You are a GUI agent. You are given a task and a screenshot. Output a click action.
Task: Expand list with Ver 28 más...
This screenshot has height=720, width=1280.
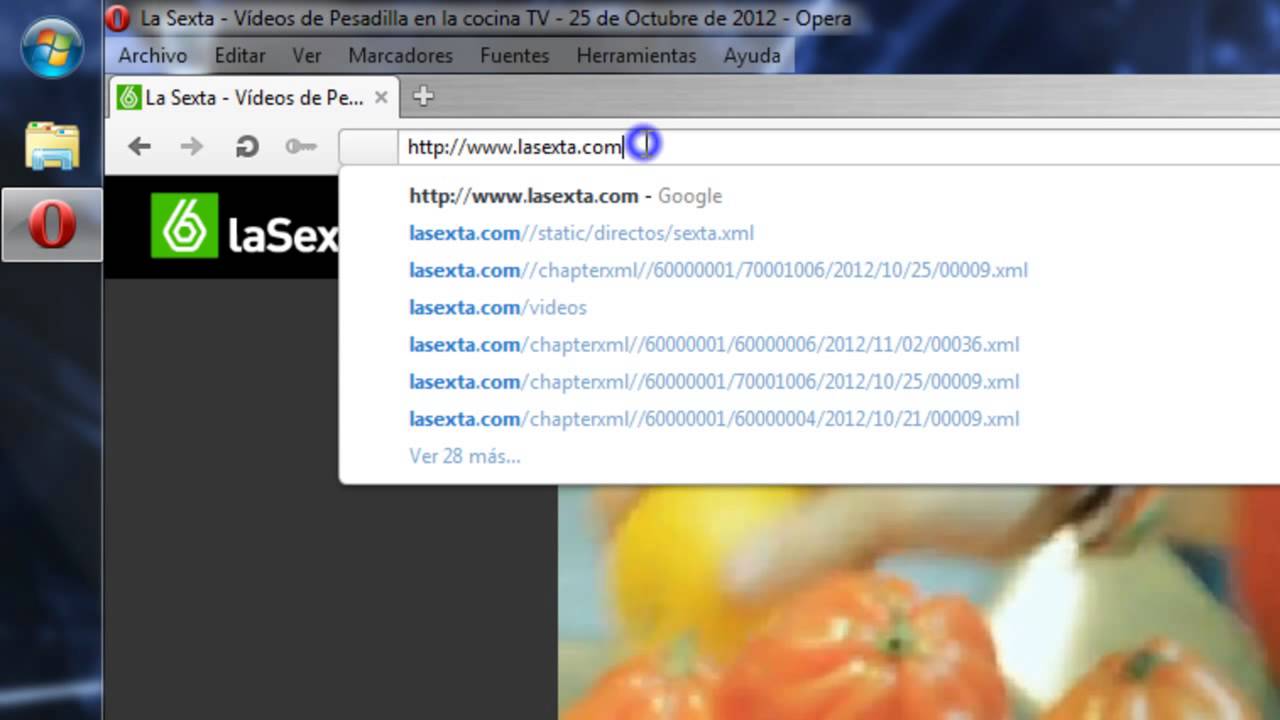tap(465, 456)
